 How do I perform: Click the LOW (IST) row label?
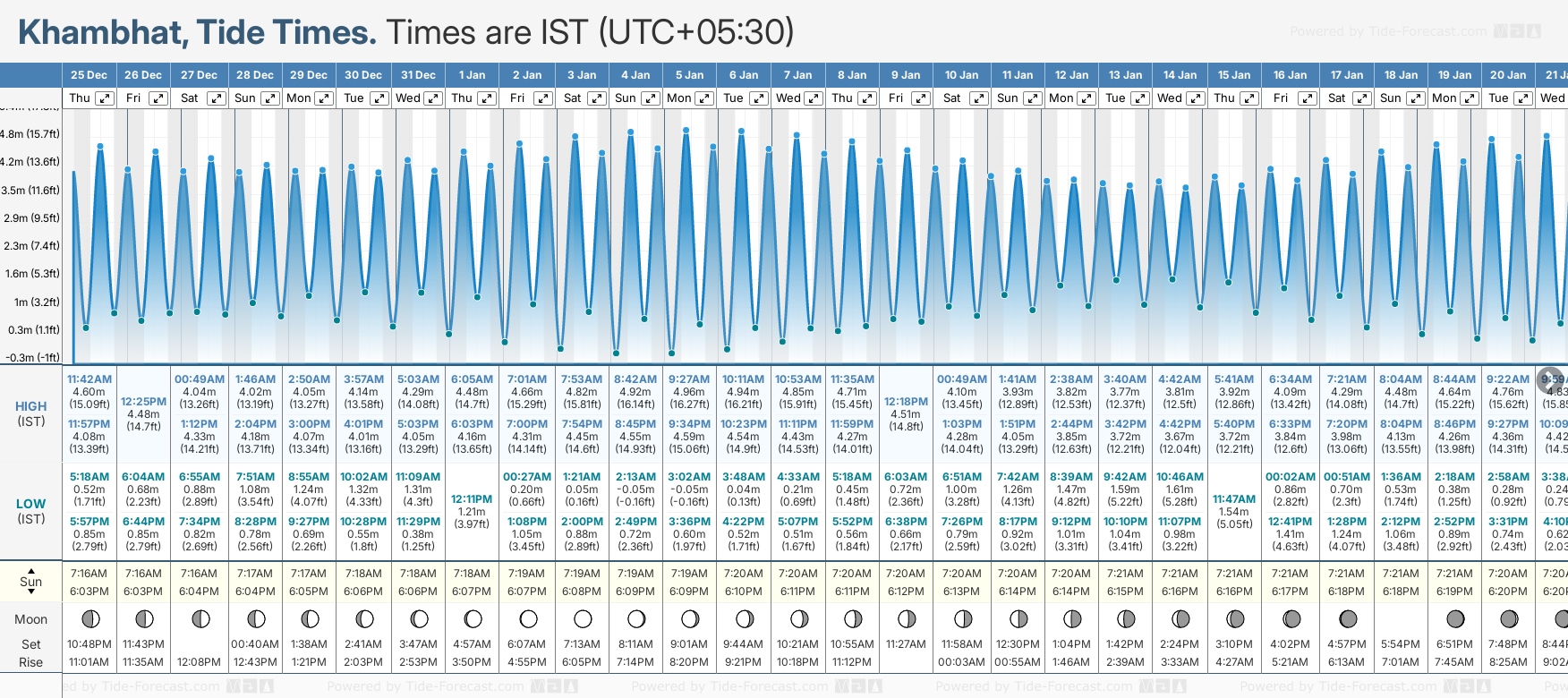31,511
